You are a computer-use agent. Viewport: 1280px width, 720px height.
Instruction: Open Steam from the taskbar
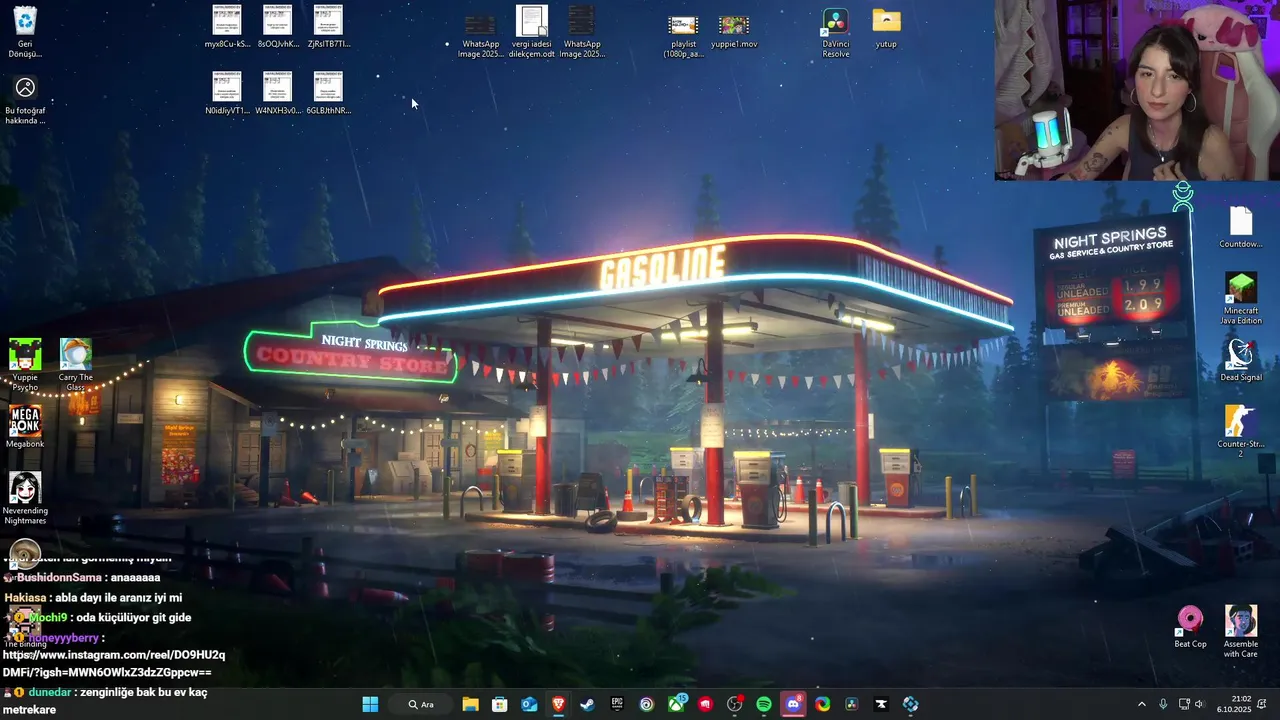point(588,704)
